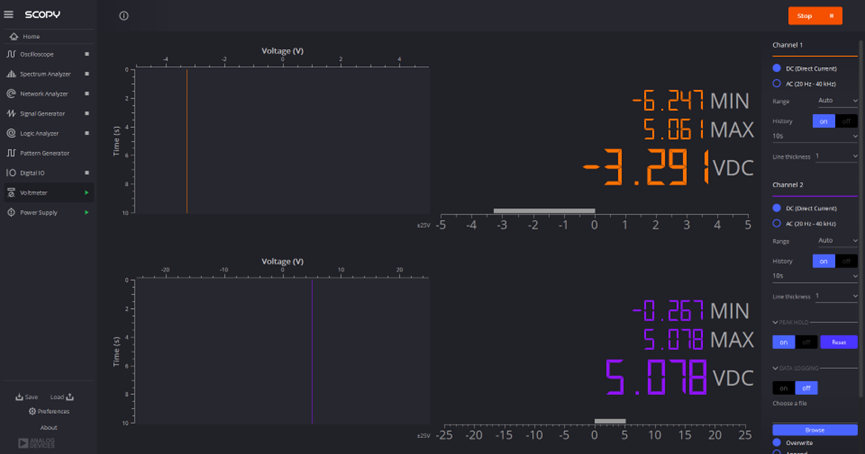
Task: Open Channel 1 history duration 10s dropdown
Action: click(x=815, y=136)
